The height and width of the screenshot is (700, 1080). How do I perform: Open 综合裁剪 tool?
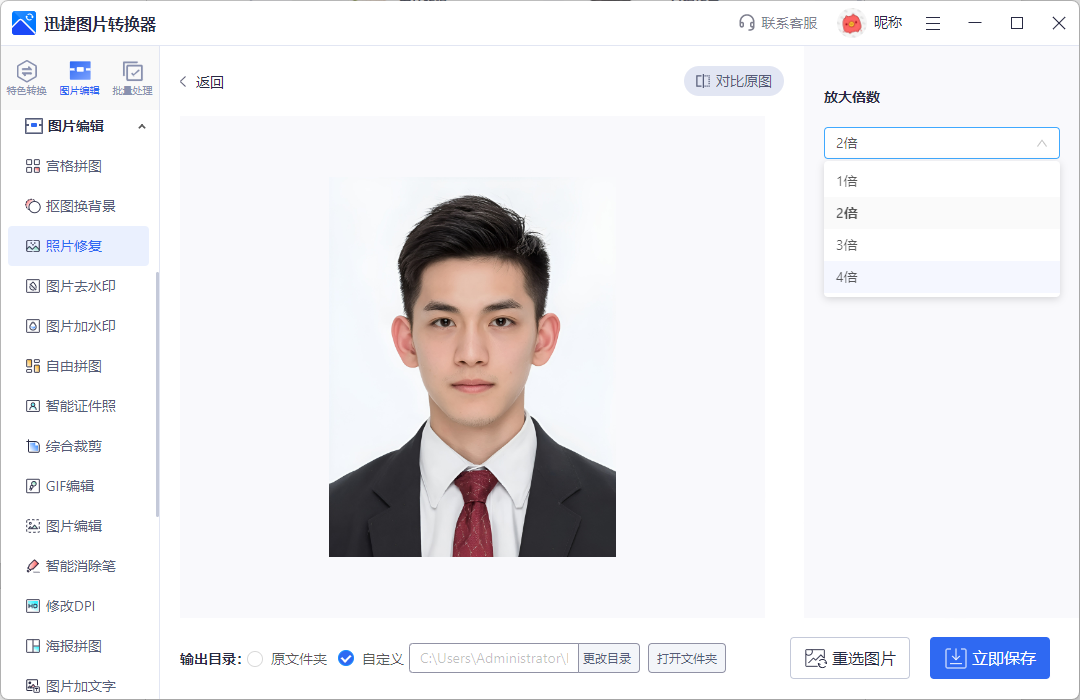[79, 446]
